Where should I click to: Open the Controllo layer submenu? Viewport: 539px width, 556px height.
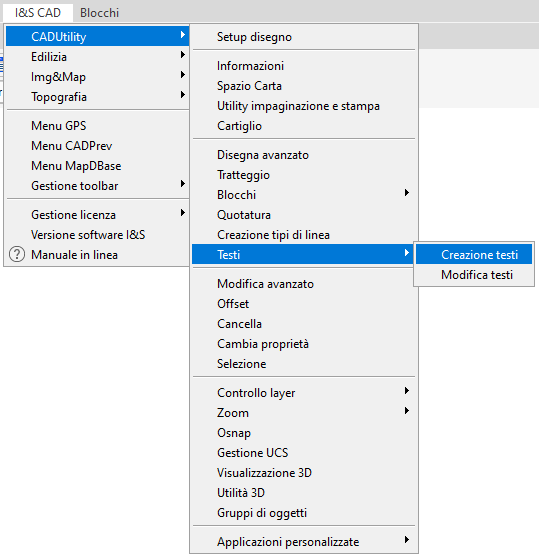click(304, 393)
